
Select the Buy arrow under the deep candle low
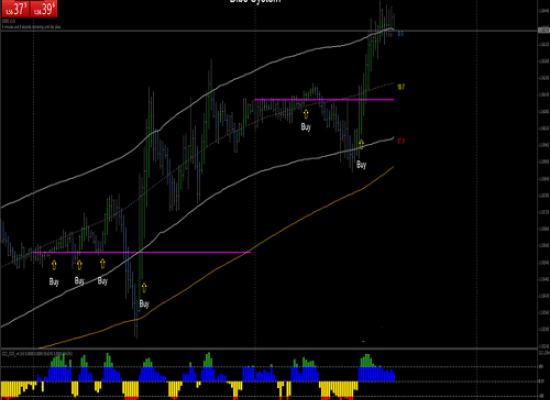click(x=144, y=287)
